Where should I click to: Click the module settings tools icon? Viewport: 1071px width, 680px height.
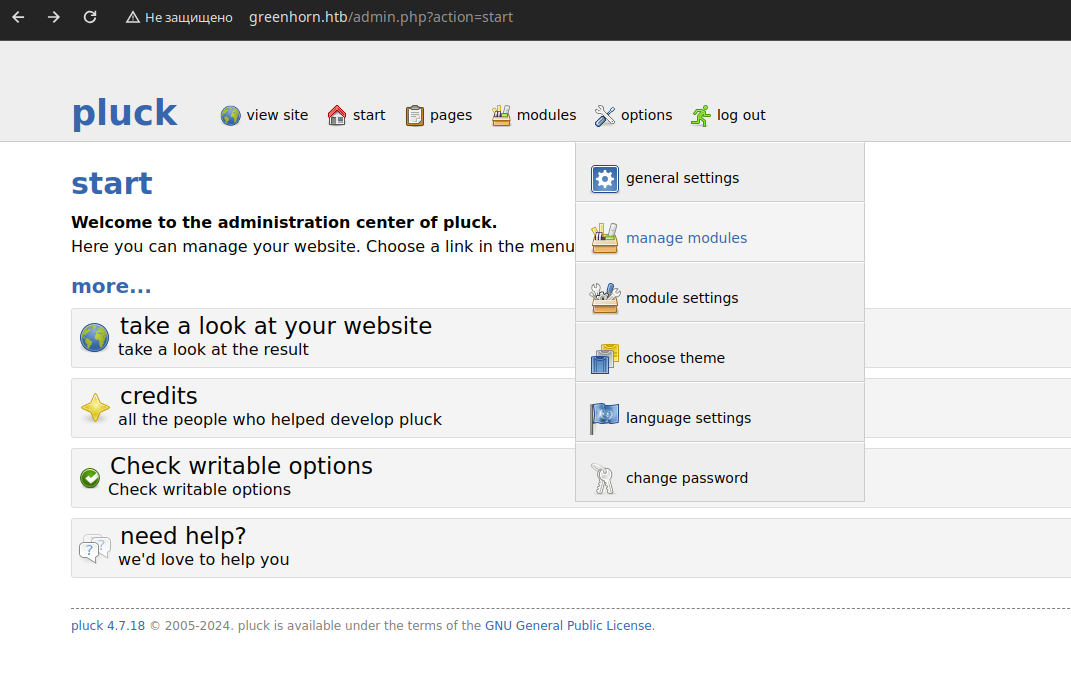click(604, 298)
